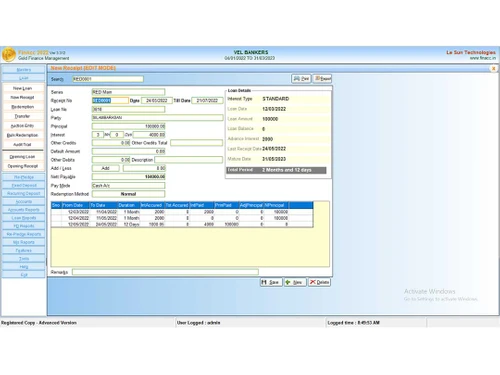Click the Interest amount field
500x375 pixels.
click(x=149, y=135)
